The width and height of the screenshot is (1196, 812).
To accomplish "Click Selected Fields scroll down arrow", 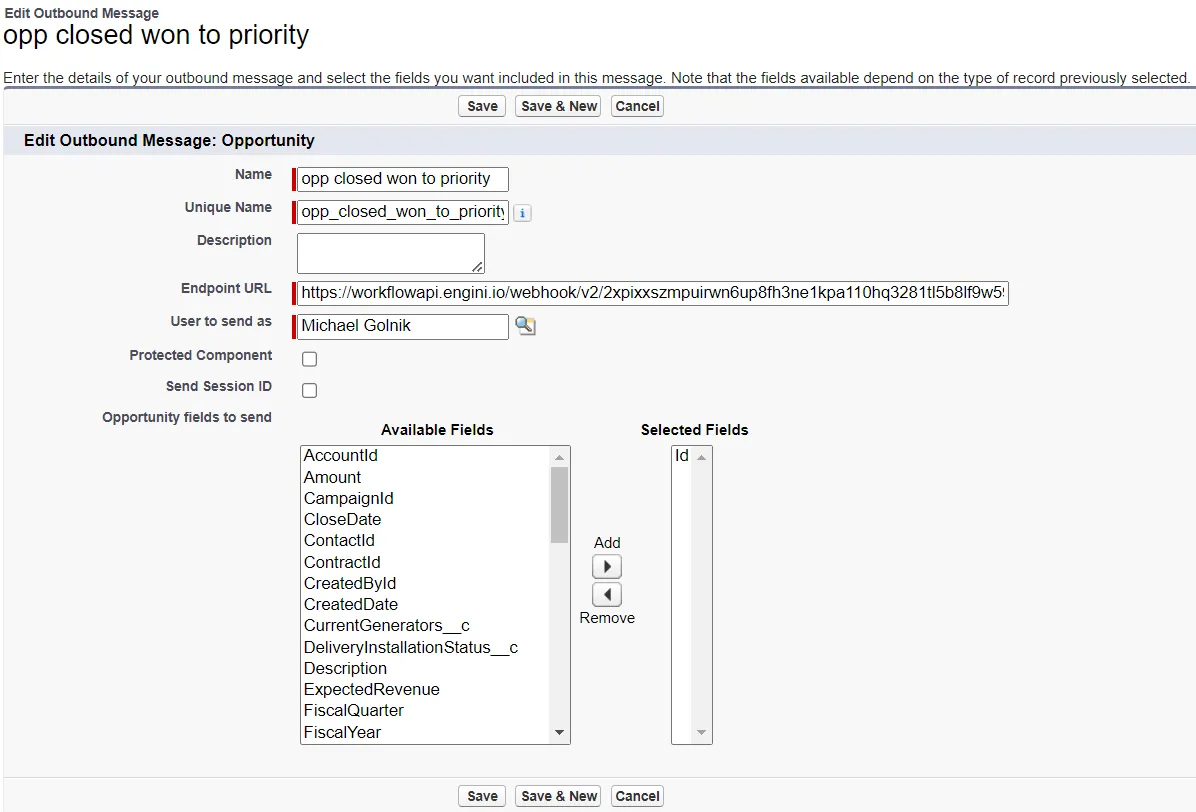I will click(x=701, y=733).
